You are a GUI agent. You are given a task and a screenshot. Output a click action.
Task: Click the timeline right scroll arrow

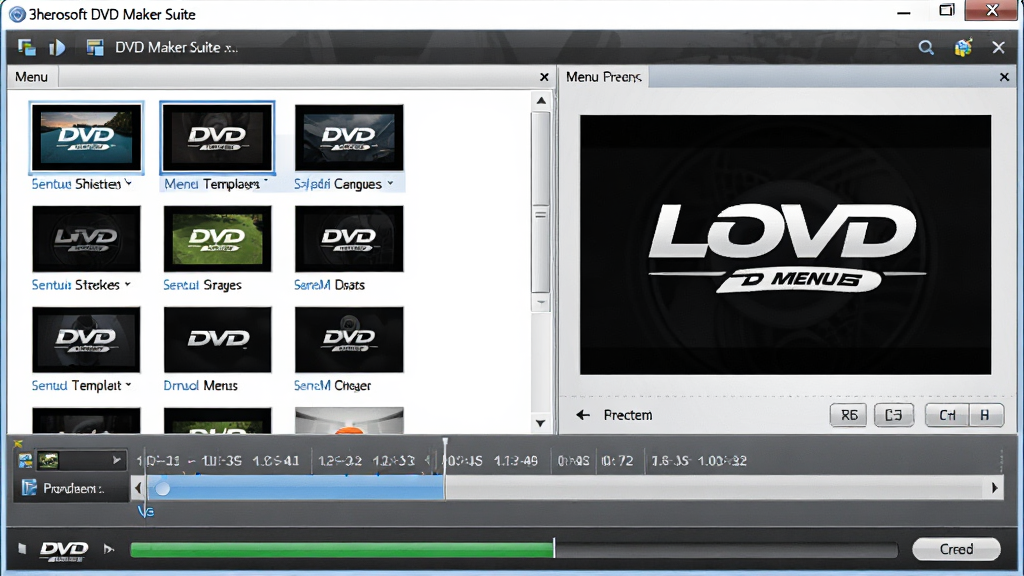[995, 488]
